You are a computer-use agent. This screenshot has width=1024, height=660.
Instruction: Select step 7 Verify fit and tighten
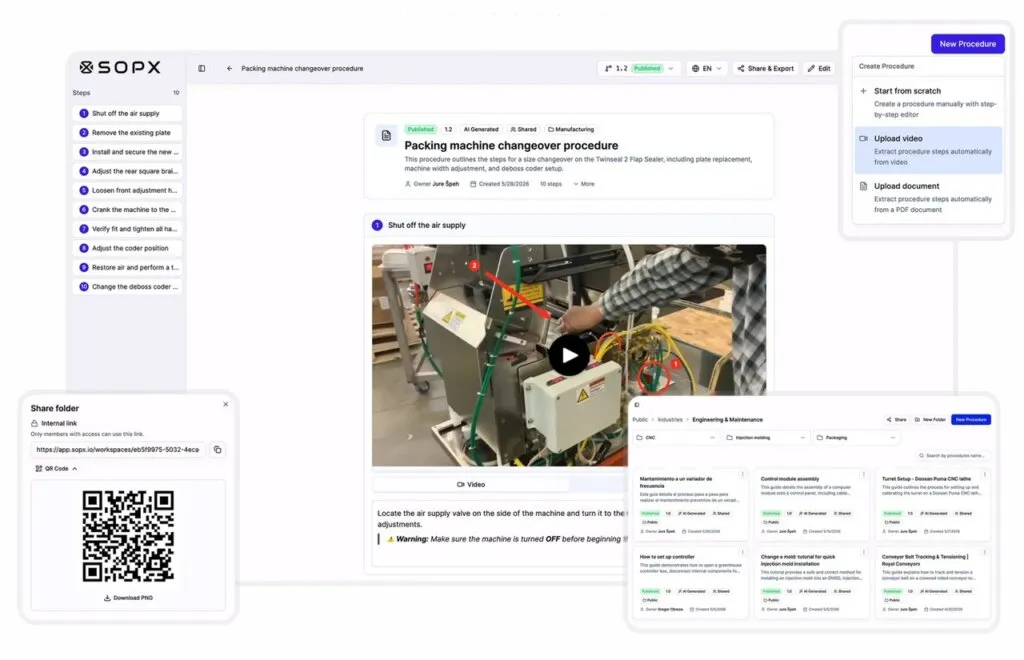coord(127,228)
